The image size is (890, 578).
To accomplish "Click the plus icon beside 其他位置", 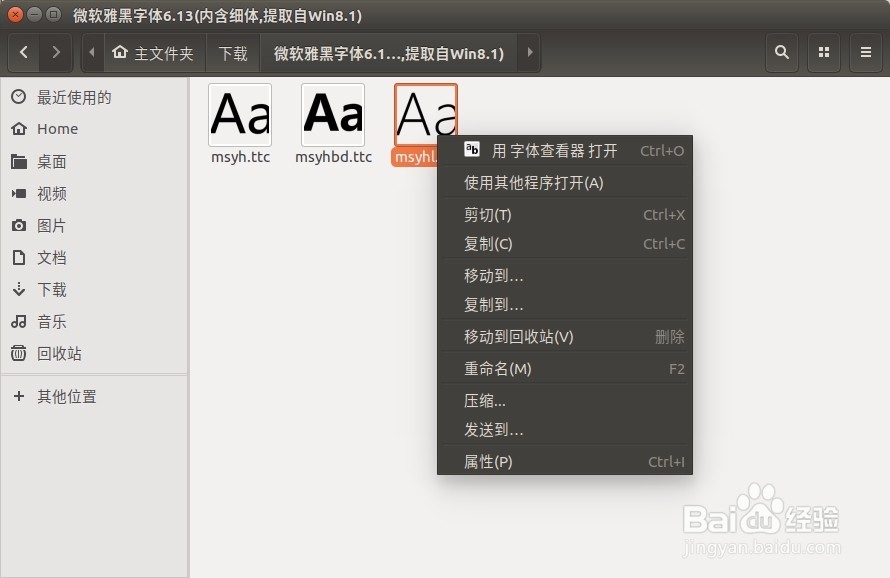I will [x=19, y=396].
